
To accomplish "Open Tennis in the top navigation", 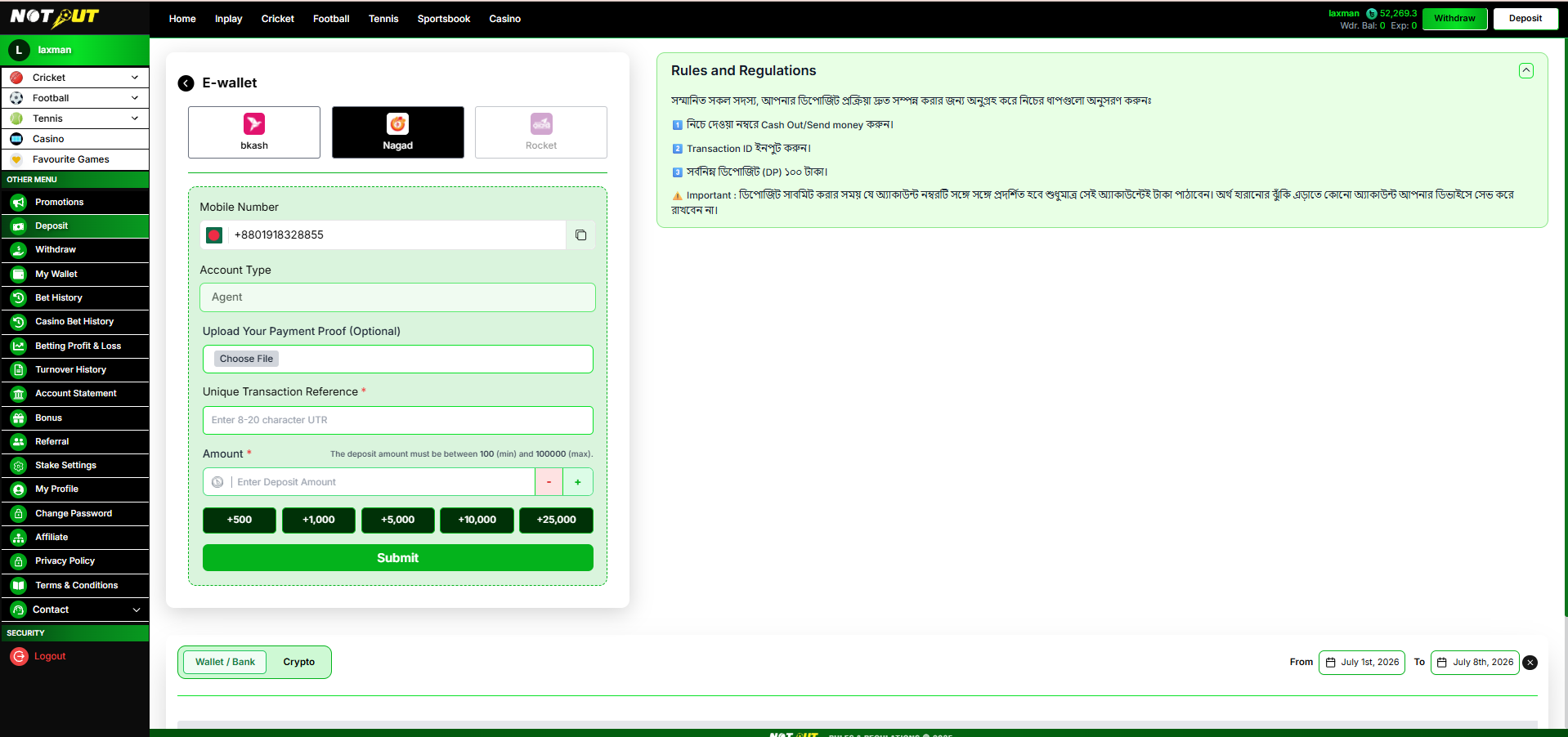I will [x=383, y=19].
